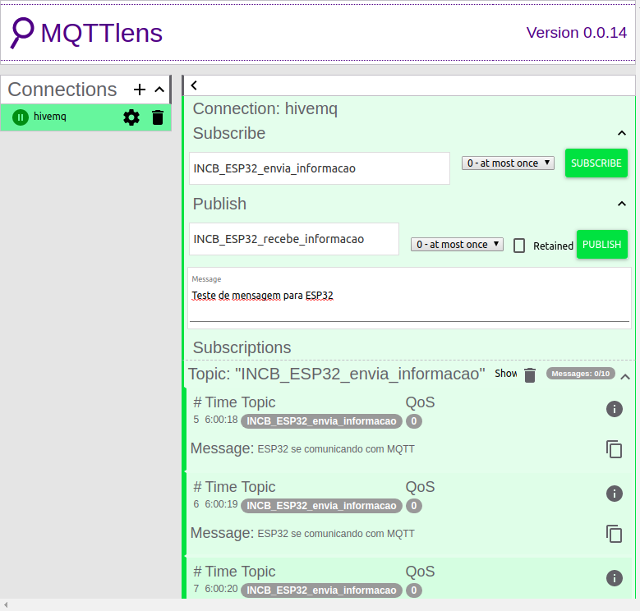Click the Subscriptions heading
The height and width of the screenshot is (611, 640).
click(x=242, y=348)
